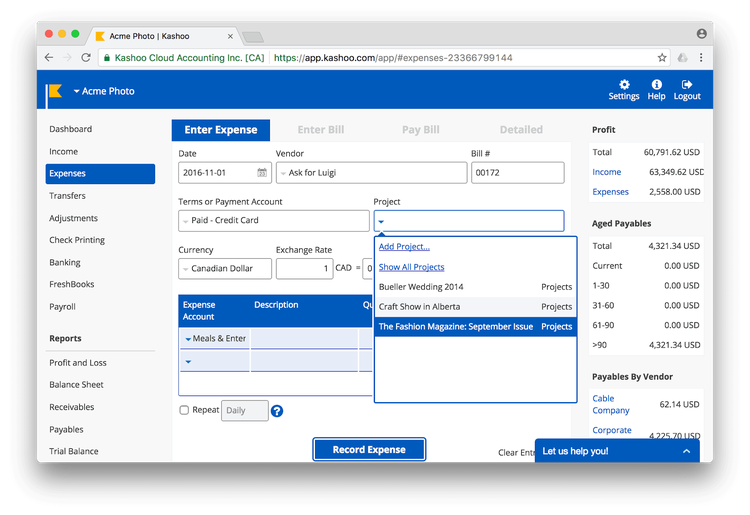Click the browser back arrow

point(49,57)
